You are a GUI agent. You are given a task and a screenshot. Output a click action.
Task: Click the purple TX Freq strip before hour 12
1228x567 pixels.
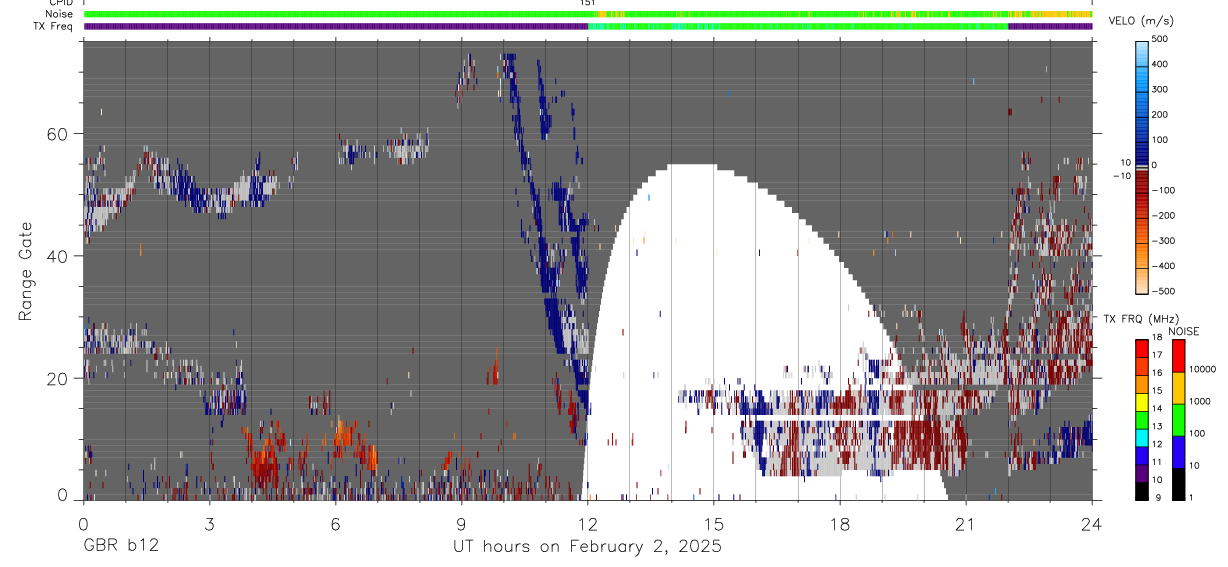[x=336, y=26]
